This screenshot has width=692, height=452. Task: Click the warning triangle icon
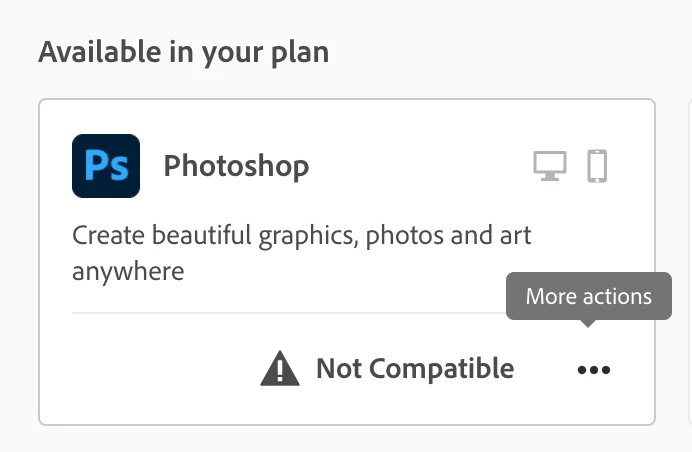pos(280,369)
